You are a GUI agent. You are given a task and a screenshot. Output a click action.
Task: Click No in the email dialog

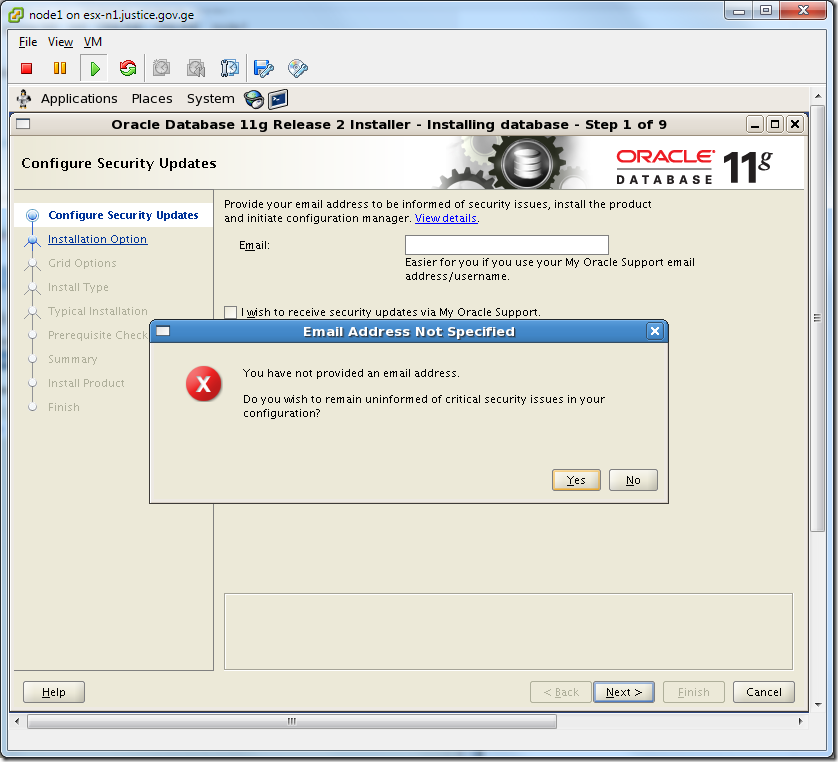(x=633, y=480)
